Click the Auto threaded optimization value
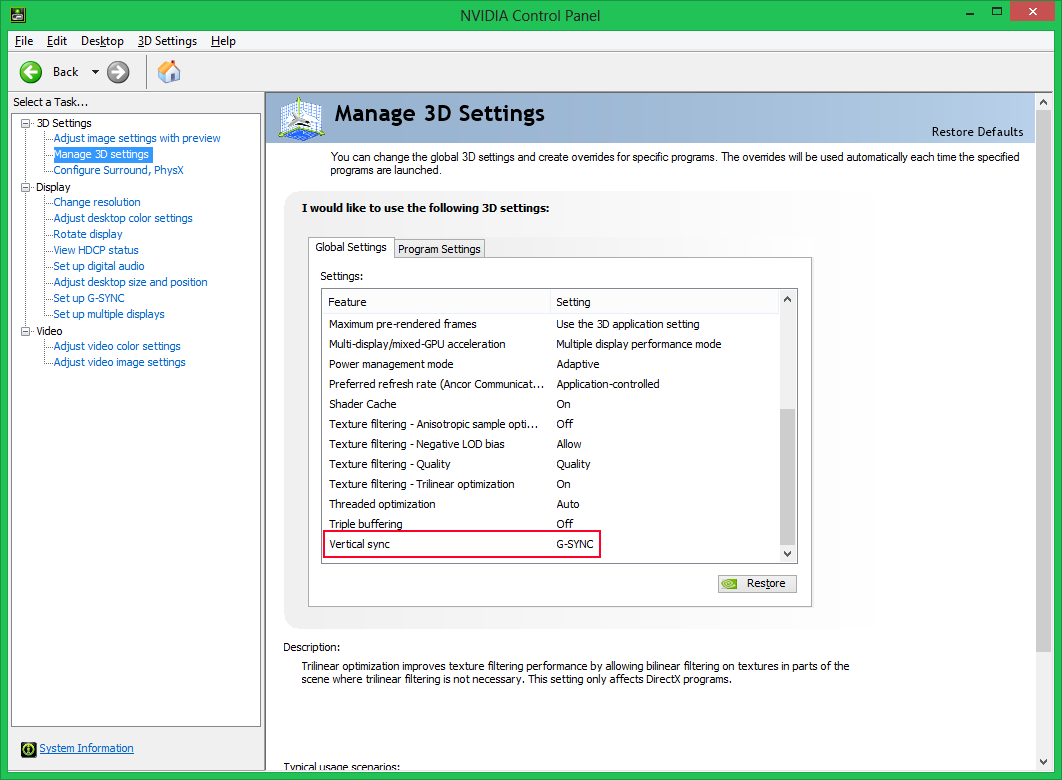Viewport: 1062px width, 780px height. pos(568,504)
